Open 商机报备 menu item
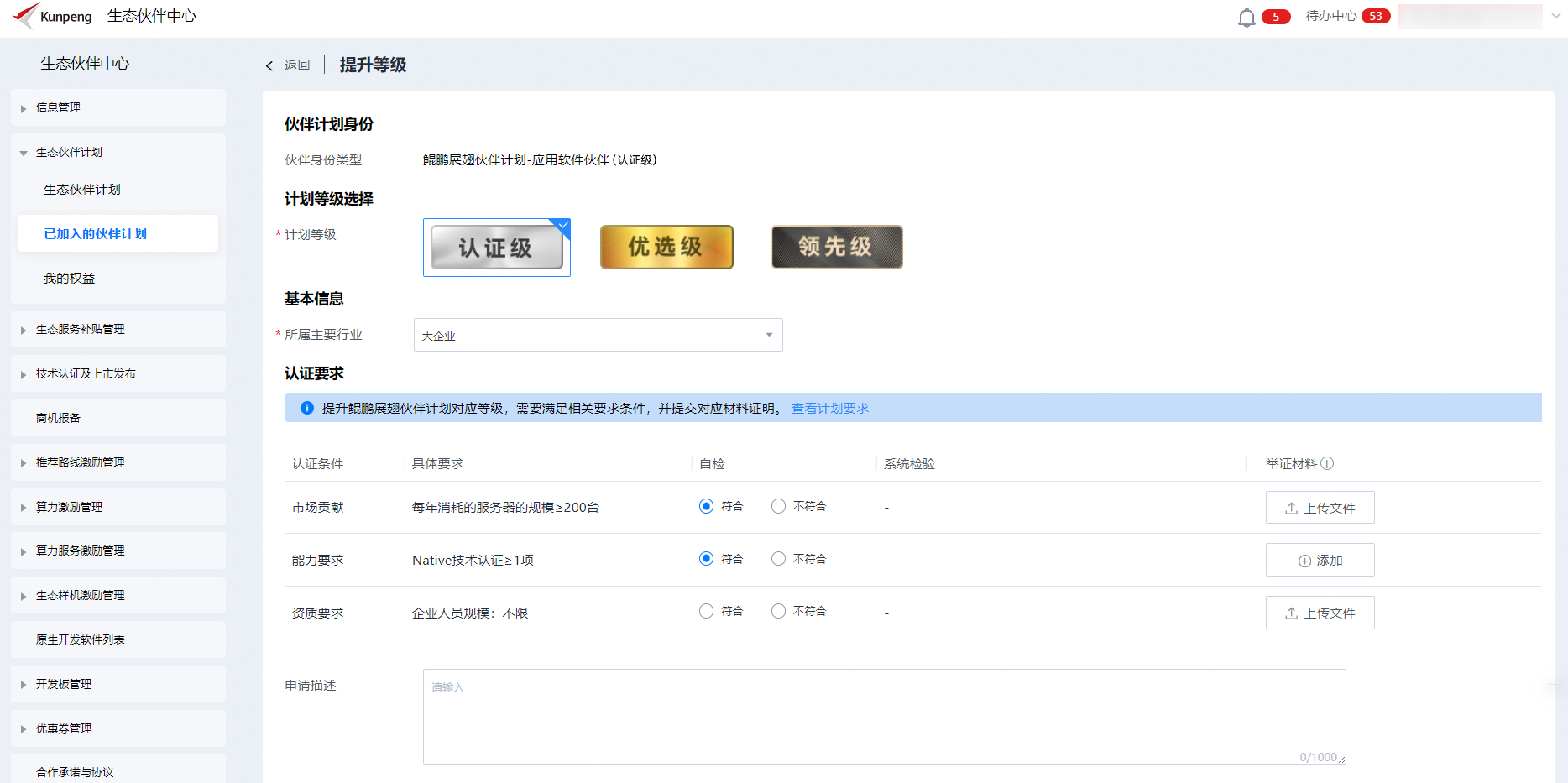1568x783 pixels. pyautogui.click(x=118, y=418)
